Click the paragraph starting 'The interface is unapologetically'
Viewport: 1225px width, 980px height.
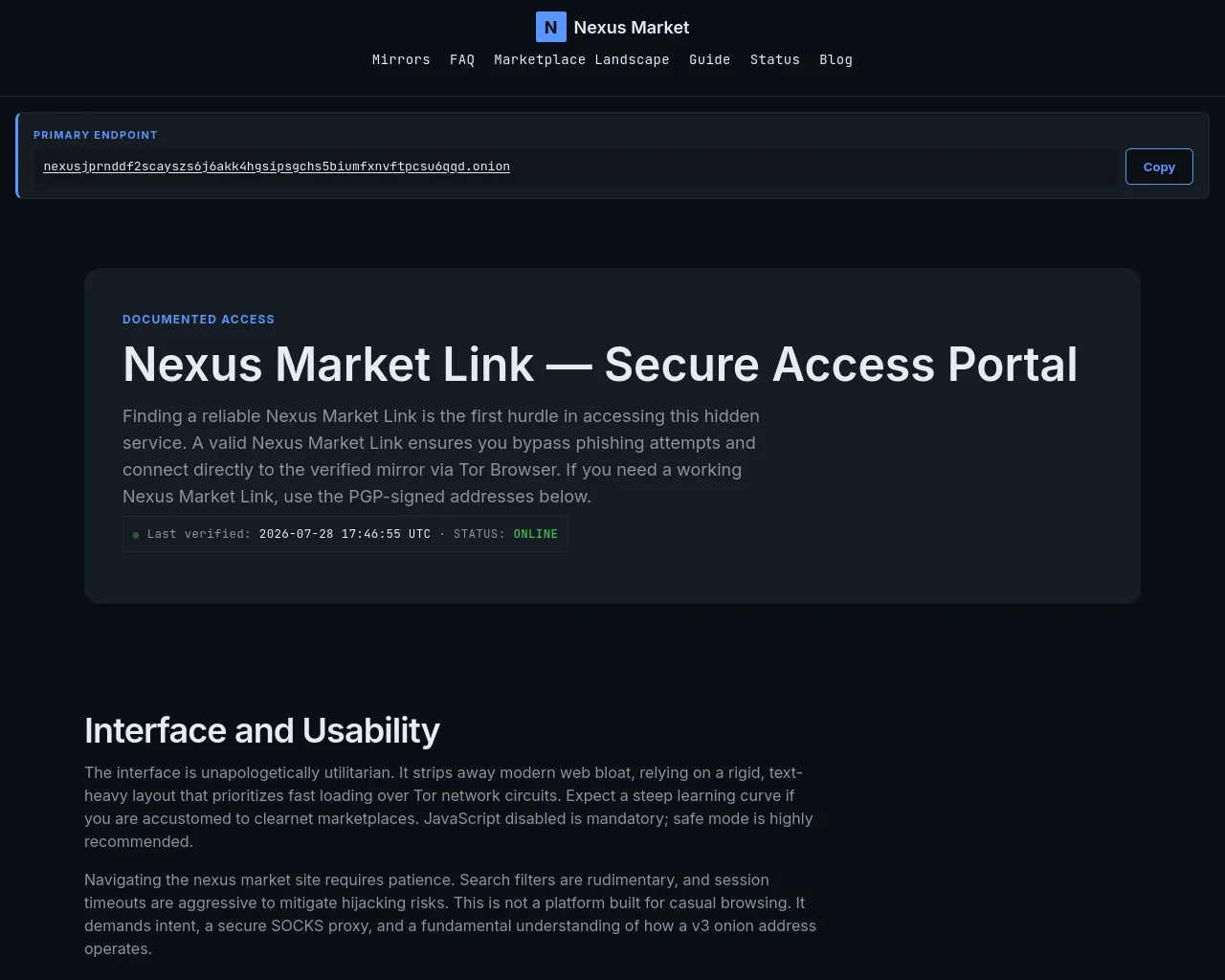pyautogui.click(x=449, y=807)
